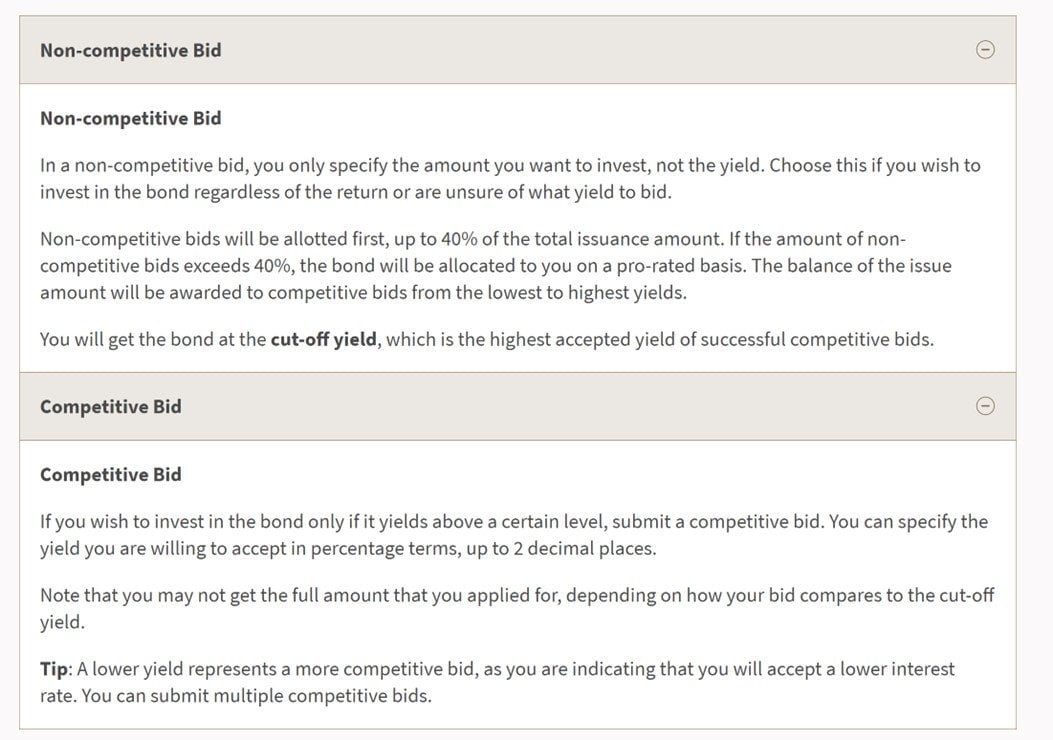Toggle the gray Non-competitive Bid accordion header
The image size is (1053, 740).
pyautogui.click(x=518, y=50)
